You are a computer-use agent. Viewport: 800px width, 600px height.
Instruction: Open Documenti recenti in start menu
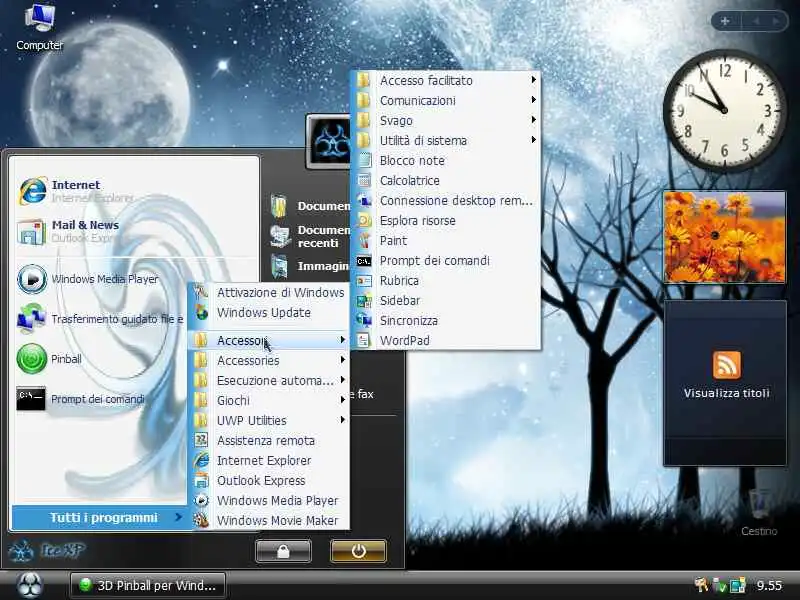(311, 237)
